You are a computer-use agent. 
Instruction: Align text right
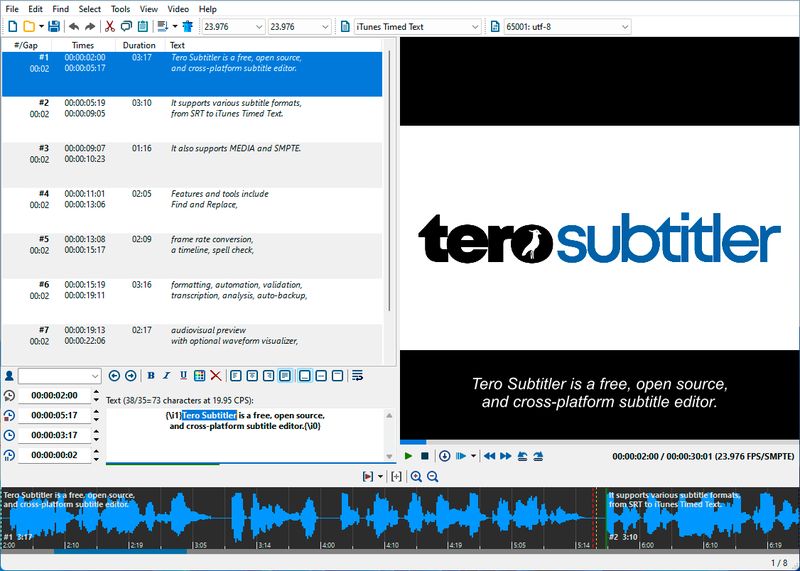point(268,376)
